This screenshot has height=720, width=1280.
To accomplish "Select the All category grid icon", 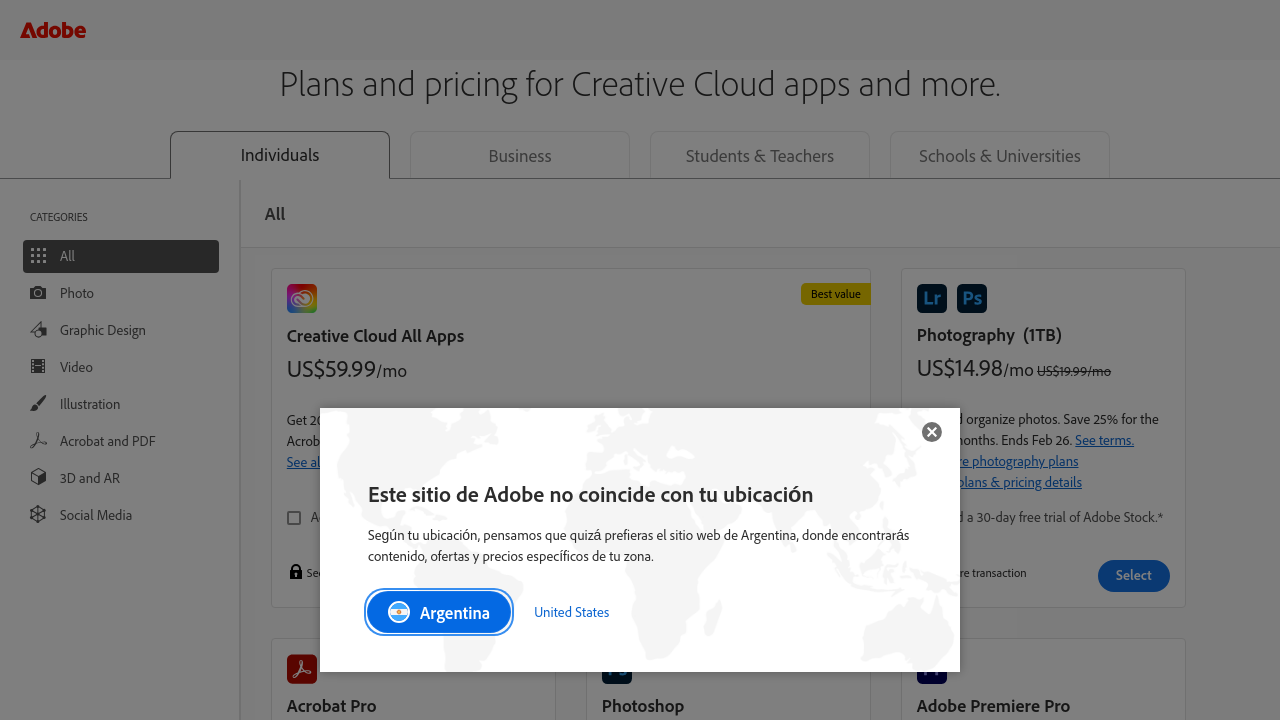I will point(38,256).
